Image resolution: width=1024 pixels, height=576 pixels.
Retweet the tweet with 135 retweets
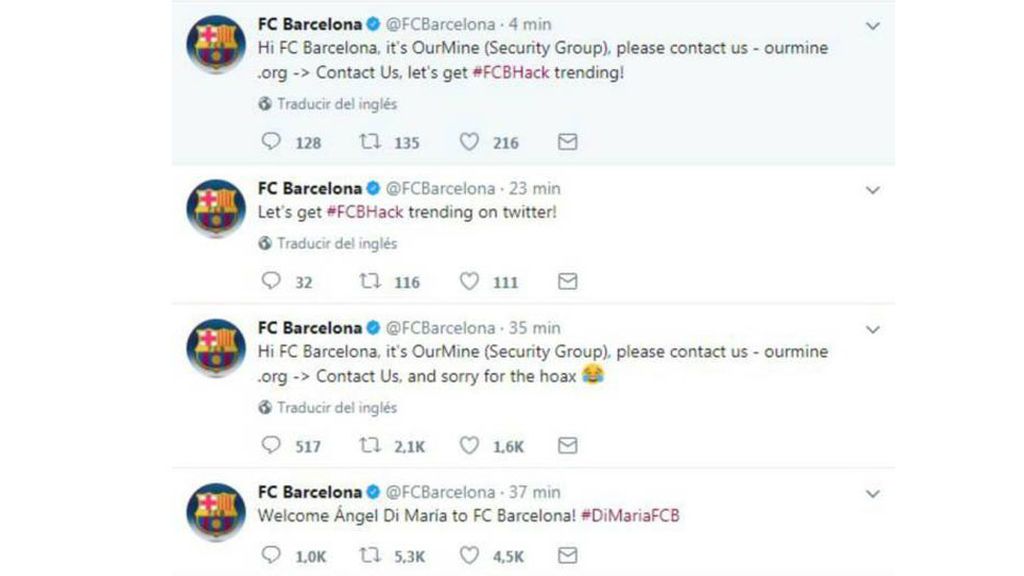click(x=370, y=141)
